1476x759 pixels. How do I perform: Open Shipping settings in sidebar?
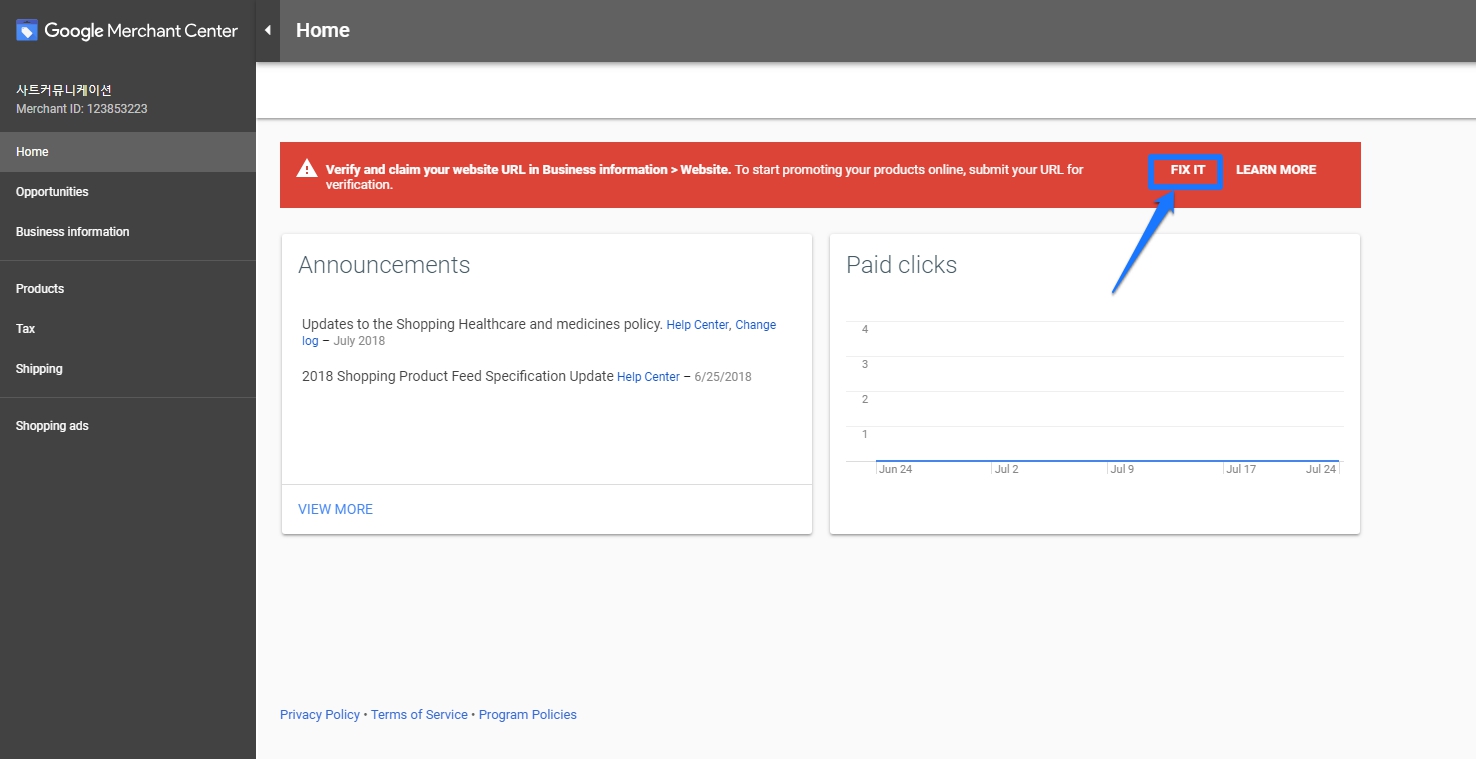[128, 369]
